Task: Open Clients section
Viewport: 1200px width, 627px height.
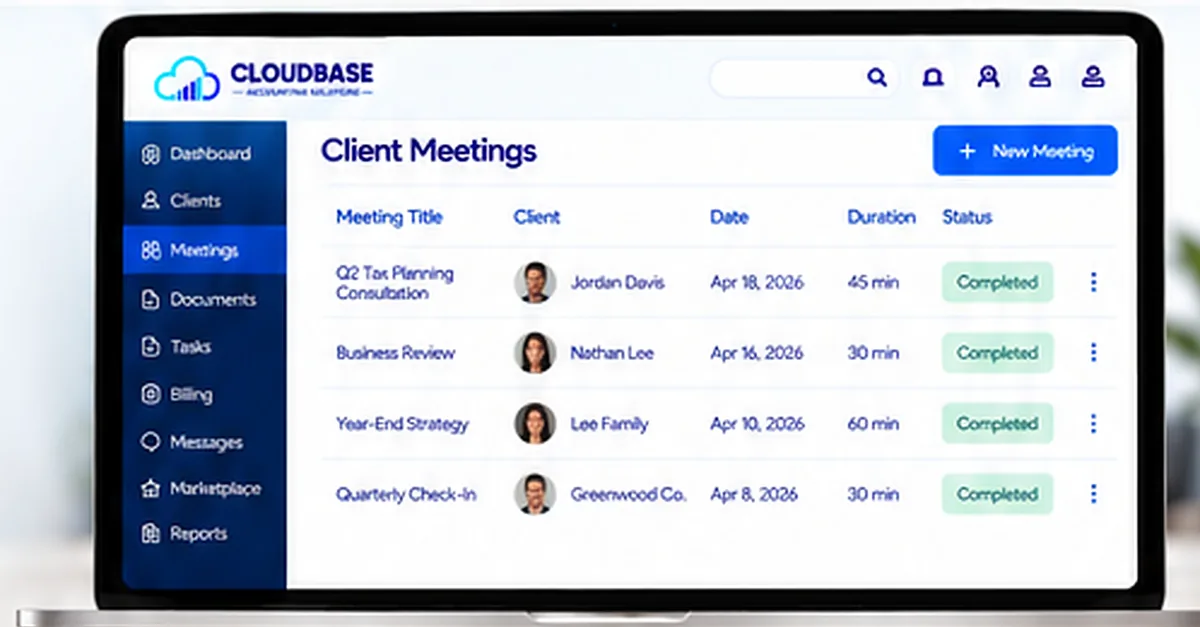Action: (x=205, y=201)
